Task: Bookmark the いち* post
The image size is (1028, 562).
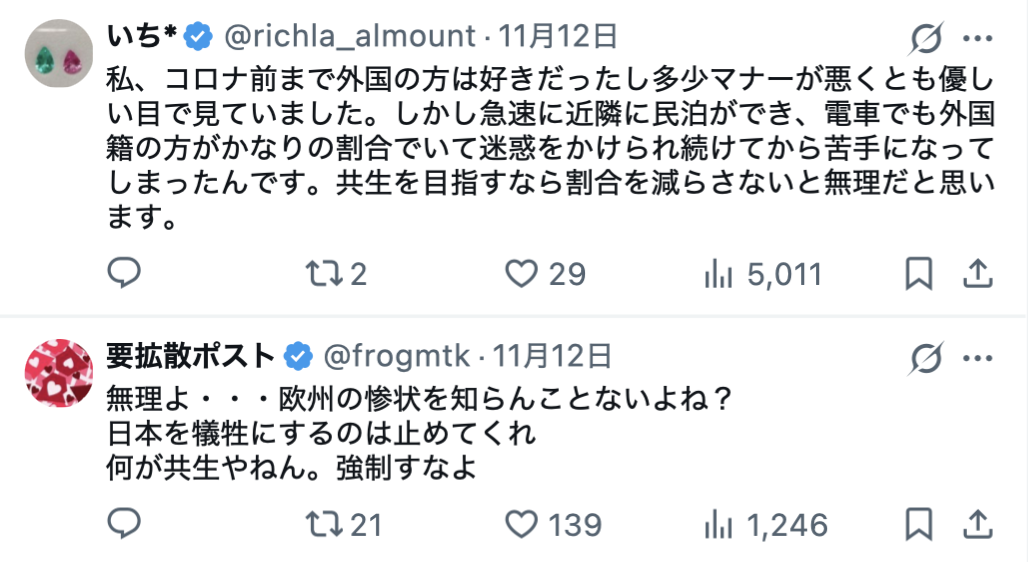Action: 919,273
